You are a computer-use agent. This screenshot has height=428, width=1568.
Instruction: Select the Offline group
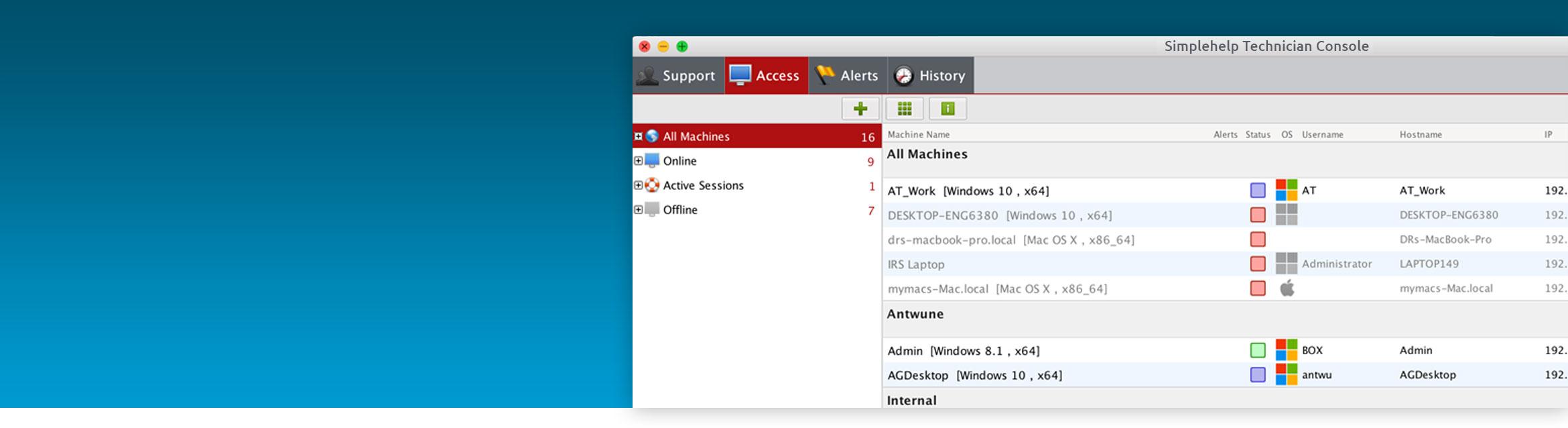757,209
